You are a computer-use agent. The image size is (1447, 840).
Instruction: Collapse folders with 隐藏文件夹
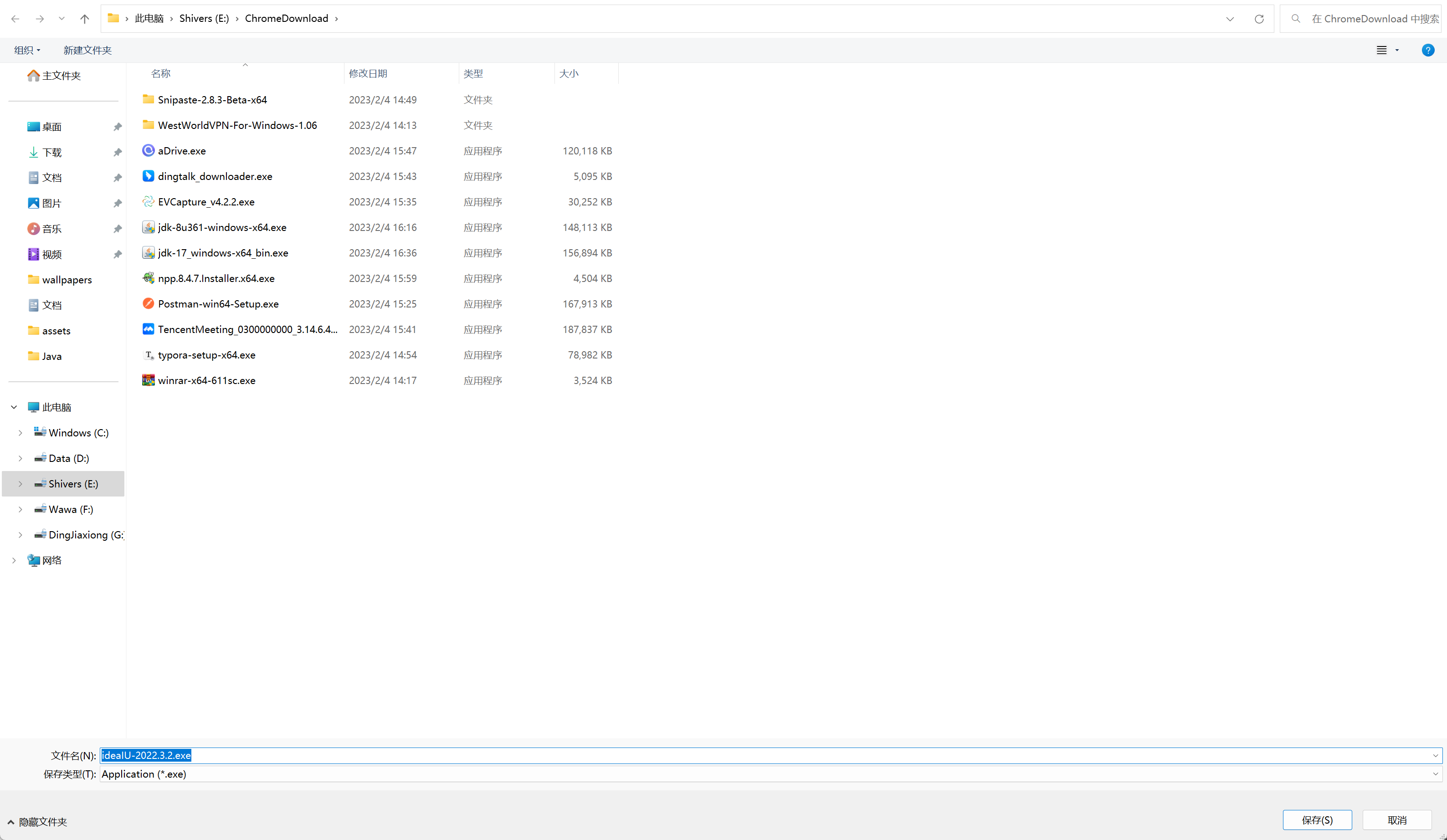(37, 822)
